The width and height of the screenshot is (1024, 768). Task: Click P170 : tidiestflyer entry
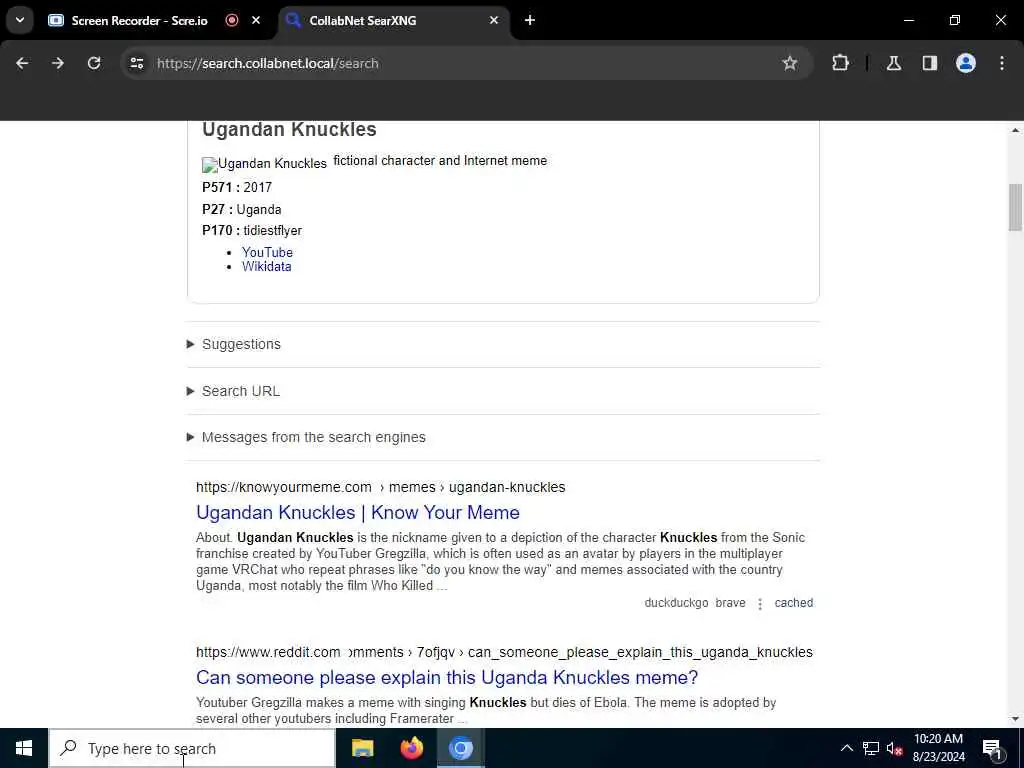tap(252, 231)
